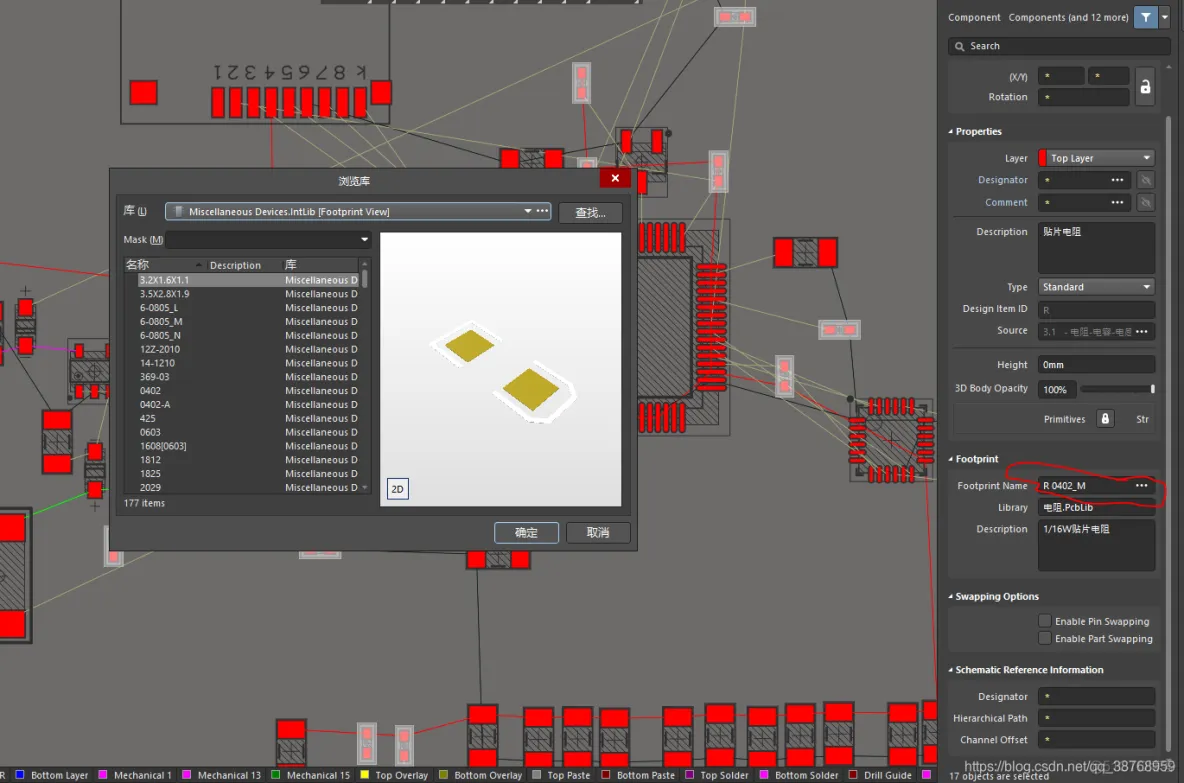
Task: Confirm with the 确定 button
Action: pyautogui.click(x=526, y=533)
